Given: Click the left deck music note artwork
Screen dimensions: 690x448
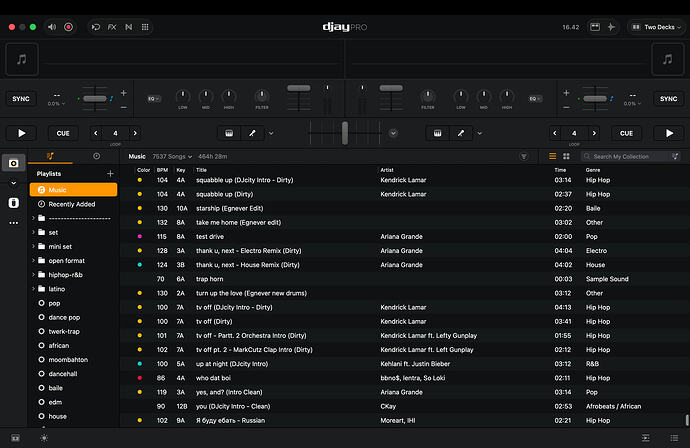Looking at the screenshot, I should 22,59.
